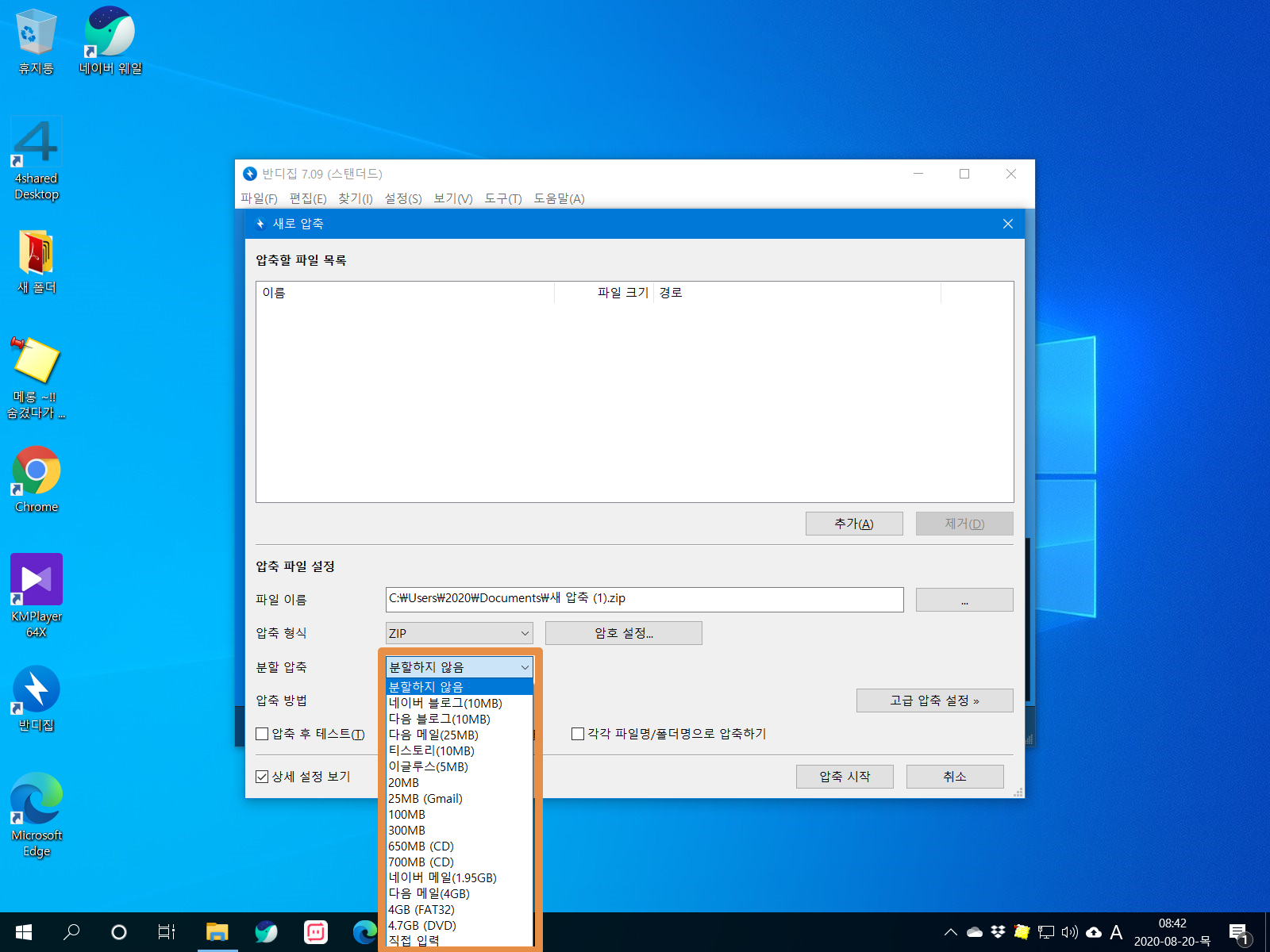
Task: Open Cortana circle on taskbar
Action: 119,932
